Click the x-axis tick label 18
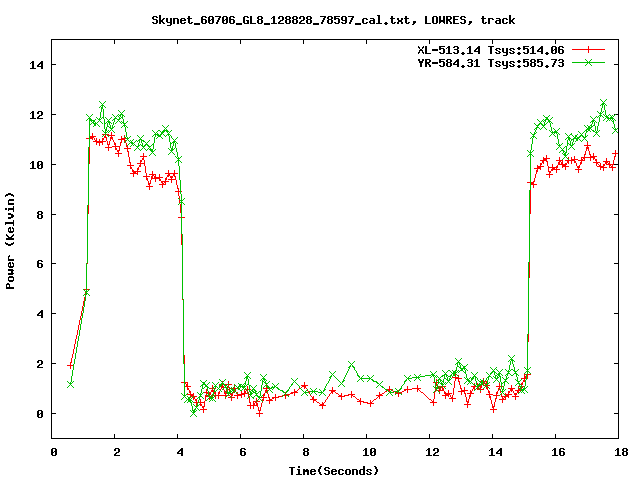The image size is (640, 480). coord(621,452)
